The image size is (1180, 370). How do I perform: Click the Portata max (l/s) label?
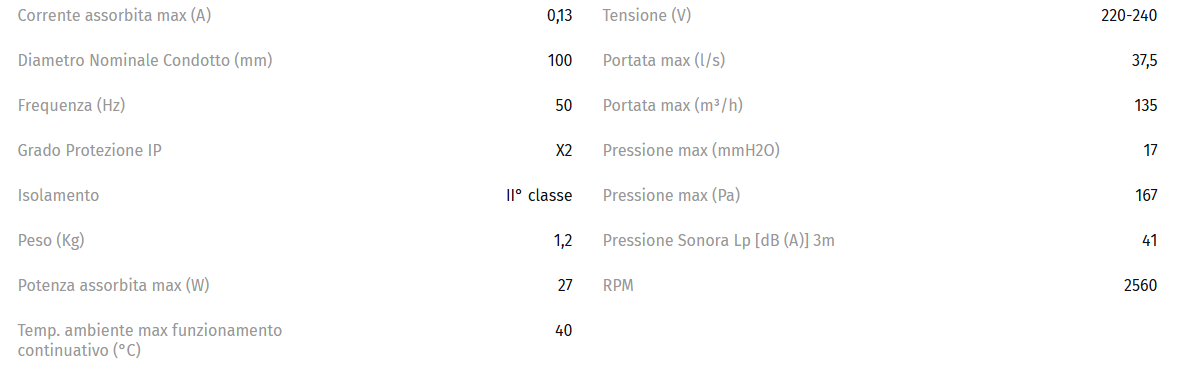(664, 61)
